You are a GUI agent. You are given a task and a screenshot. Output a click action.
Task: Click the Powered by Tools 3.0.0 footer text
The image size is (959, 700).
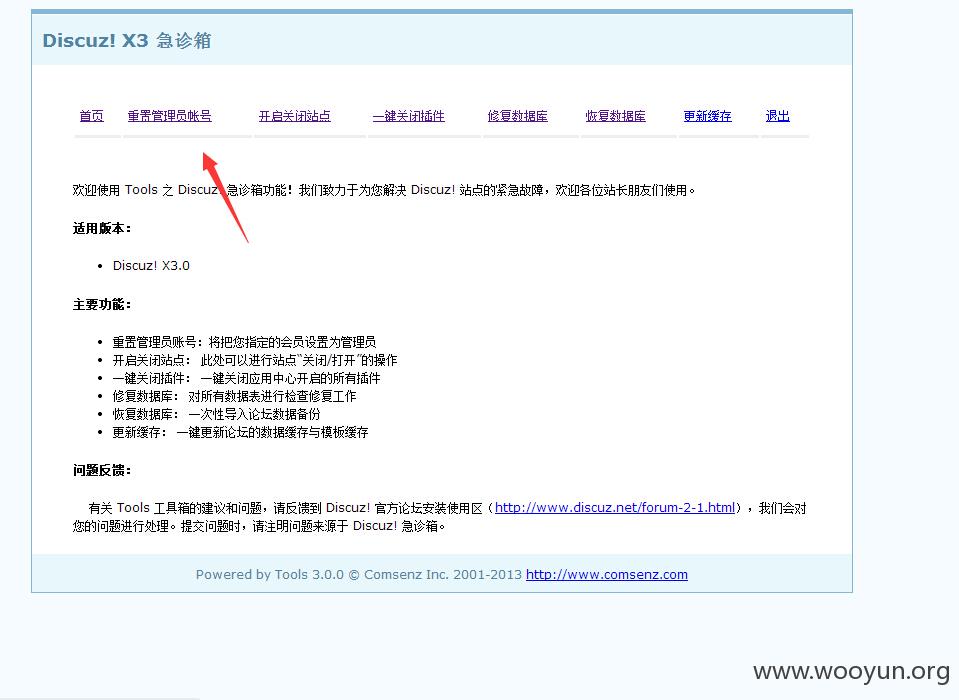(x=359, y=575)
